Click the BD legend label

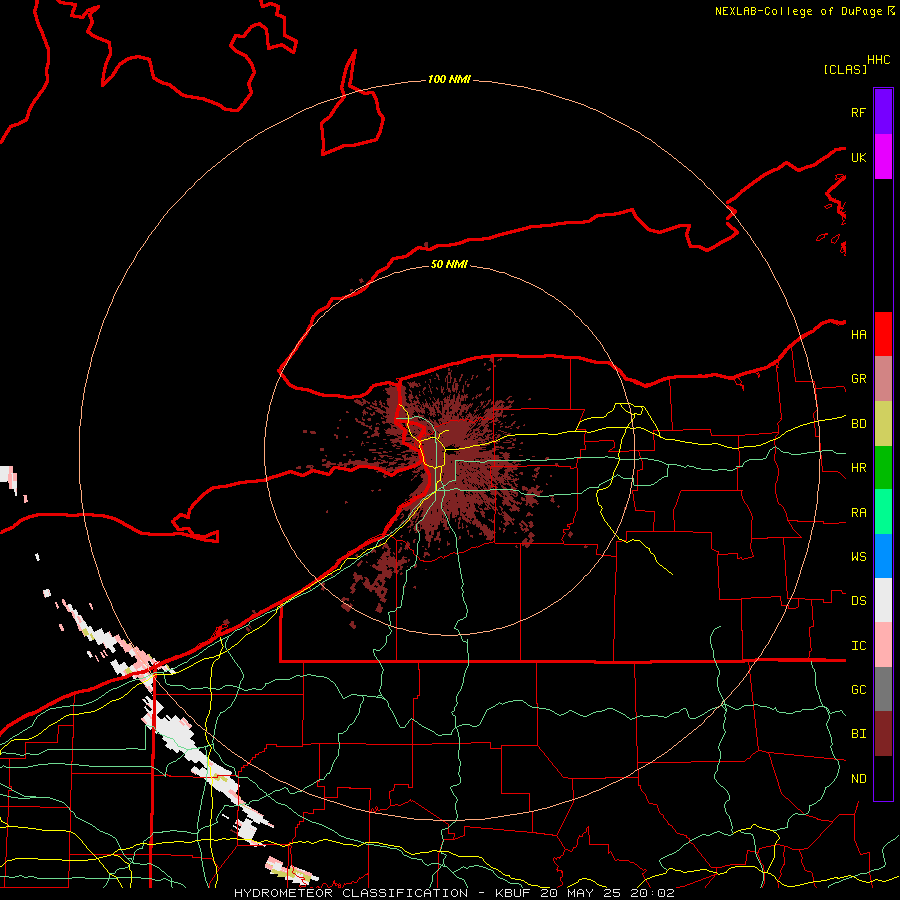click(x=858, y=424)
